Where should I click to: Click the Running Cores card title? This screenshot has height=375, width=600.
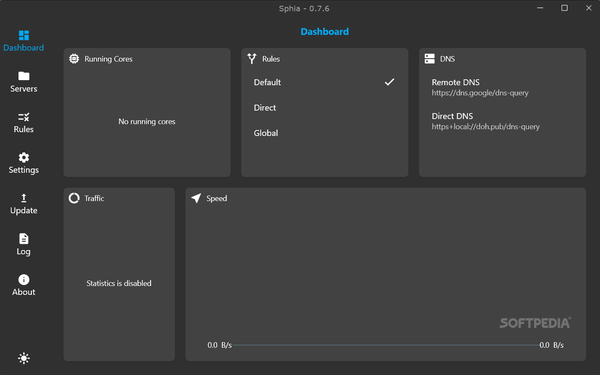[x=108, y=59]
